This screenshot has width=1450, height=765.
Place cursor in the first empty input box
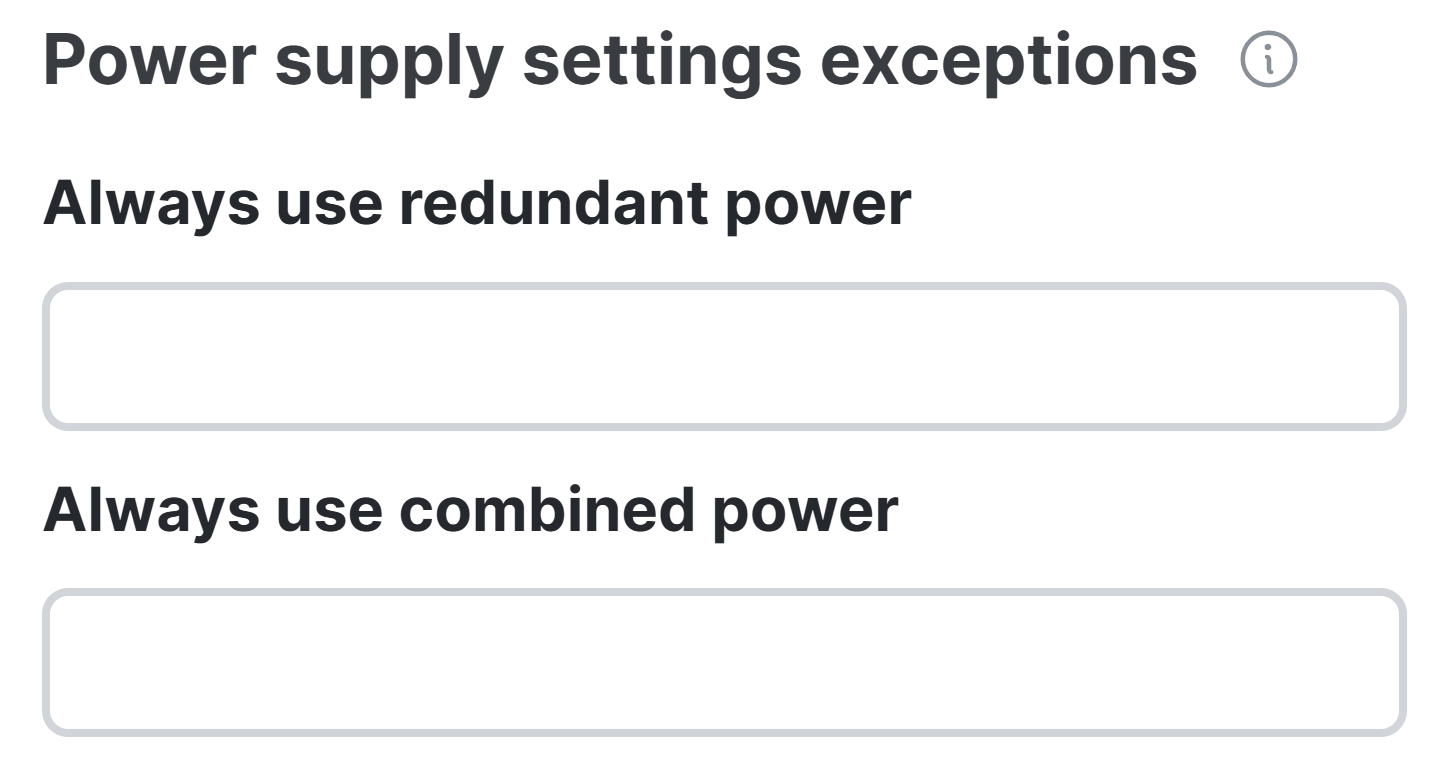coord(724,357)
